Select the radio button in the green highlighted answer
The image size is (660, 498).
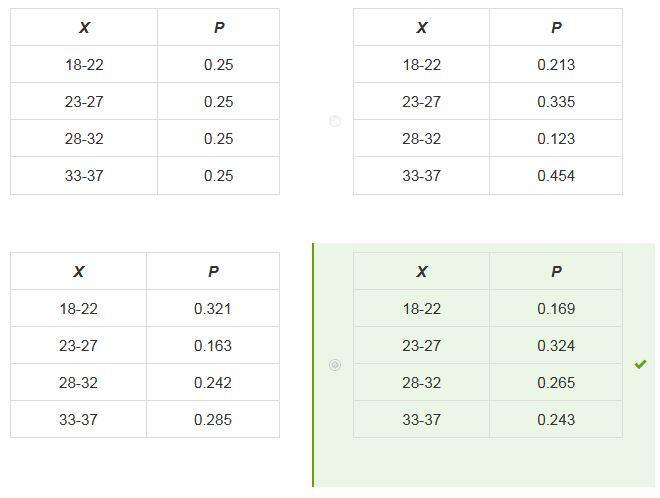pos(335,365)
